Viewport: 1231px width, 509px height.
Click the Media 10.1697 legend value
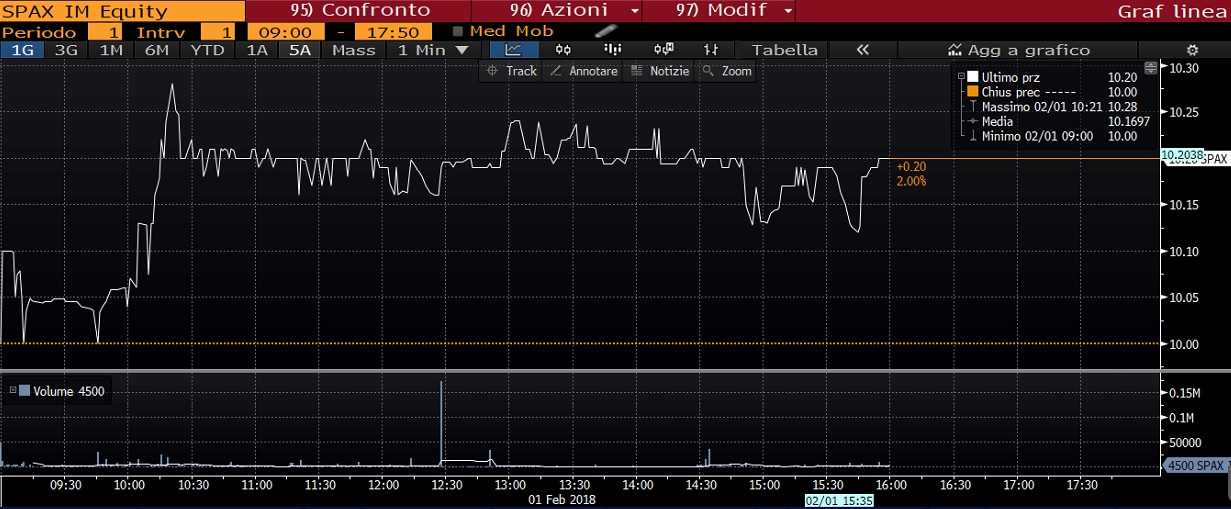[1129, 121]
